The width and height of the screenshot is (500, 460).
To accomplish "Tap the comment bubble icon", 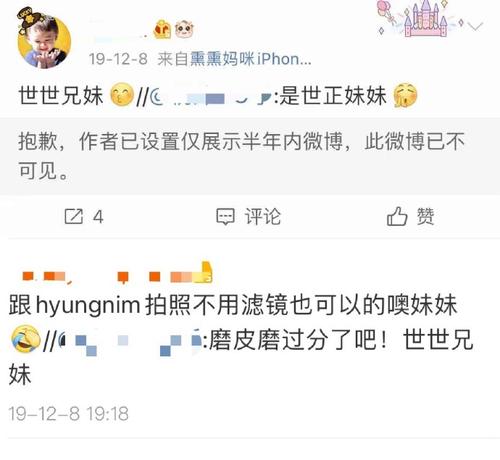I will (225, 217).
